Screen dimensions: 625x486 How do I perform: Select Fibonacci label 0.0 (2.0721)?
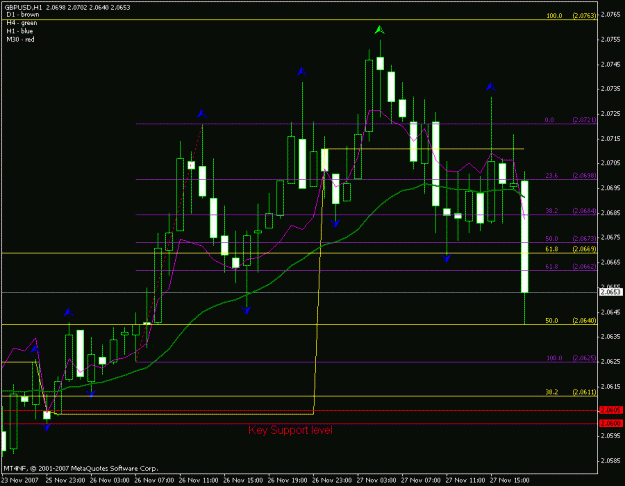570,120
